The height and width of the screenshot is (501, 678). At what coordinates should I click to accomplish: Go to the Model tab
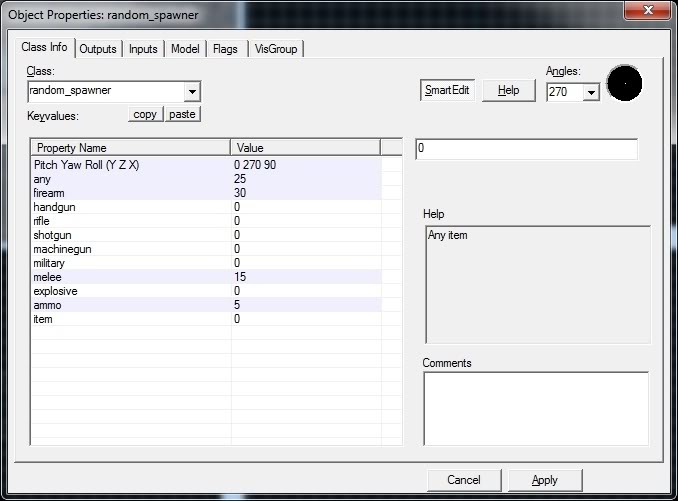click(185, 49)
